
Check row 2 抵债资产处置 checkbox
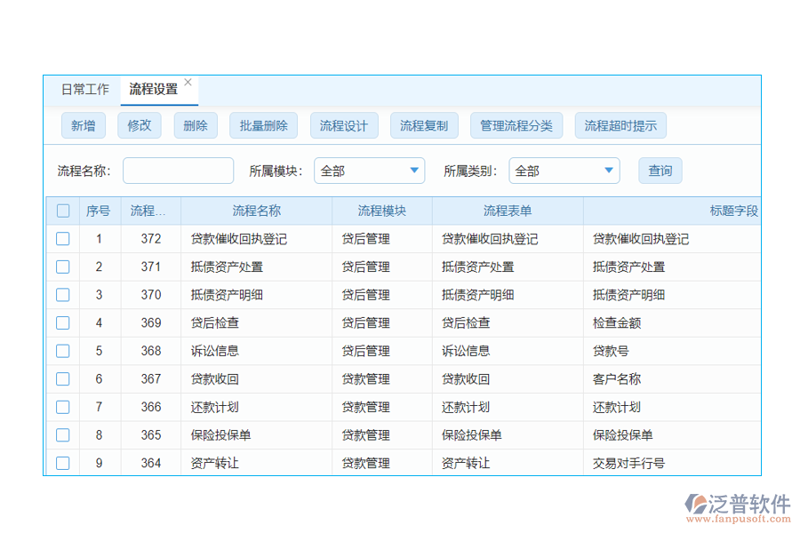[x=63, y=267]
